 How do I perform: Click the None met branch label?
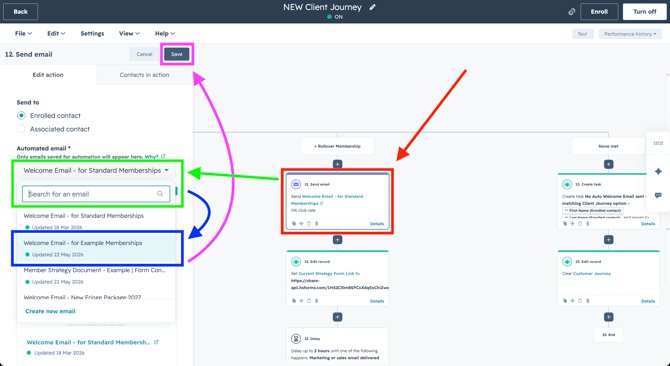click(608, 146)
